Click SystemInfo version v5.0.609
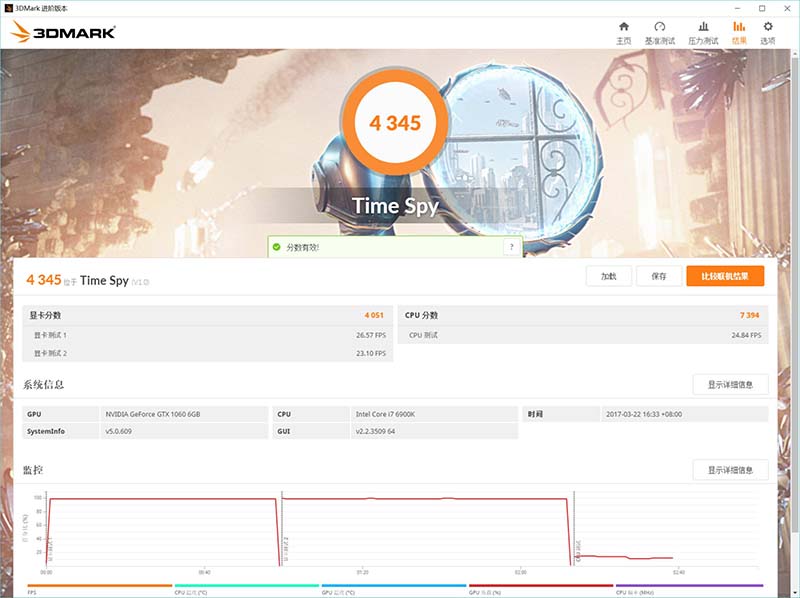The width and height of the screenshot is (800, 598). coord(118,431)
